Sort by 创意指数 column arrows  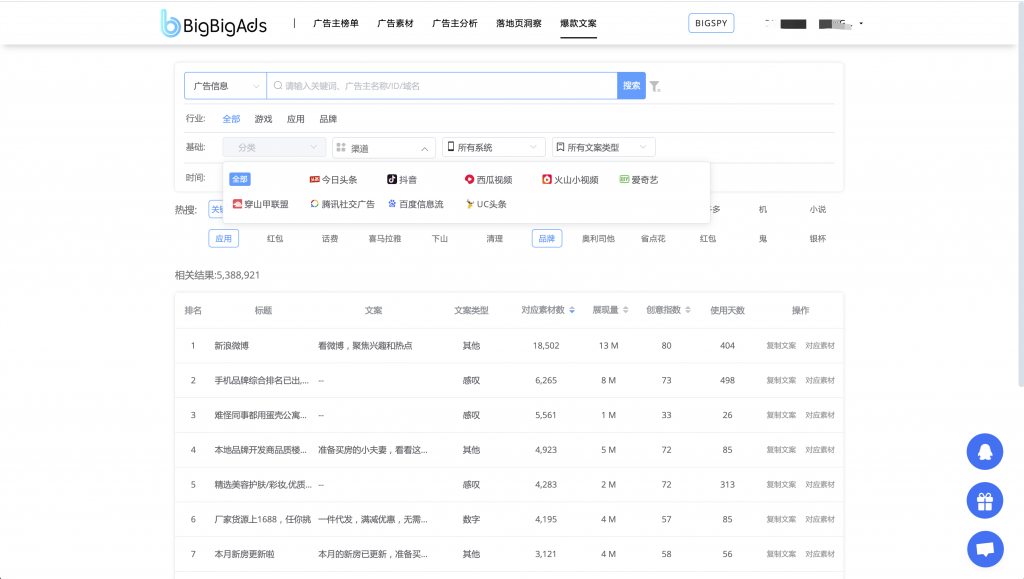pyautogui.click(x=688, y=310)
